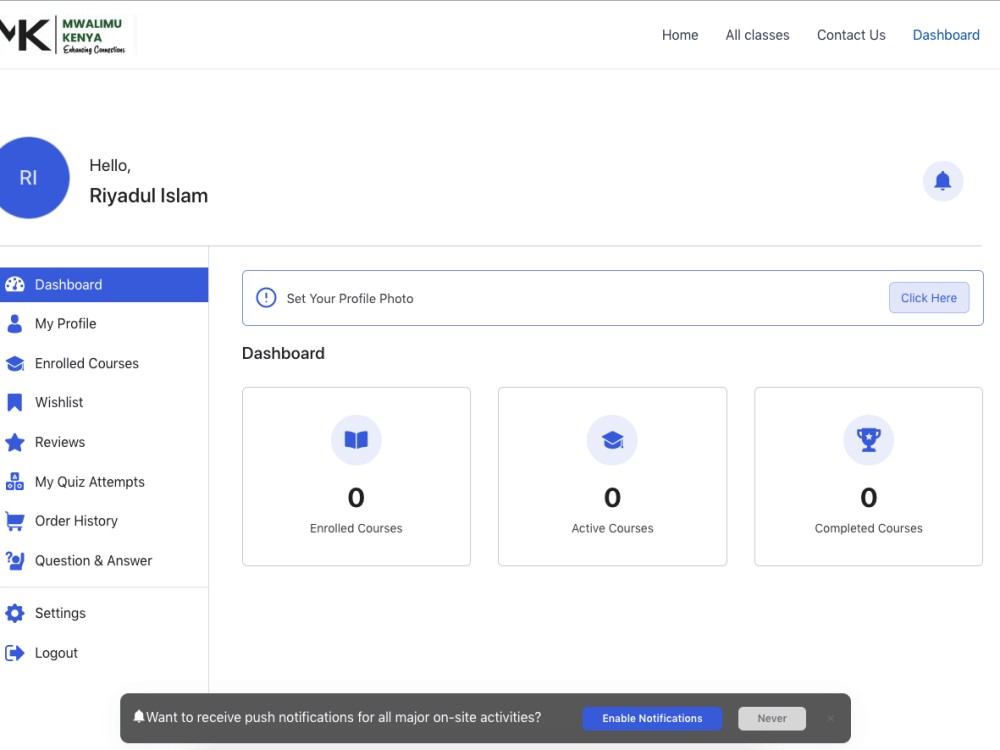
Task: Click the Settings gear icon
Action: coord(15,613)
